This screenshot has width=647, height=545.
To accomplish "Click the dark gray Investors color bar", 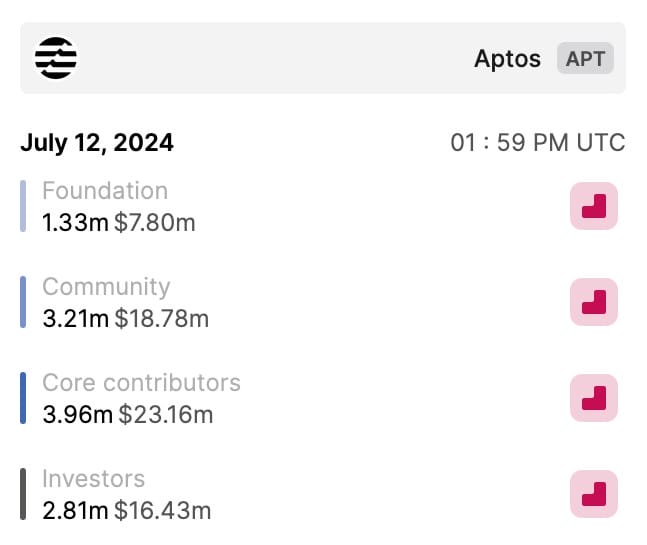I will [23, 494].
